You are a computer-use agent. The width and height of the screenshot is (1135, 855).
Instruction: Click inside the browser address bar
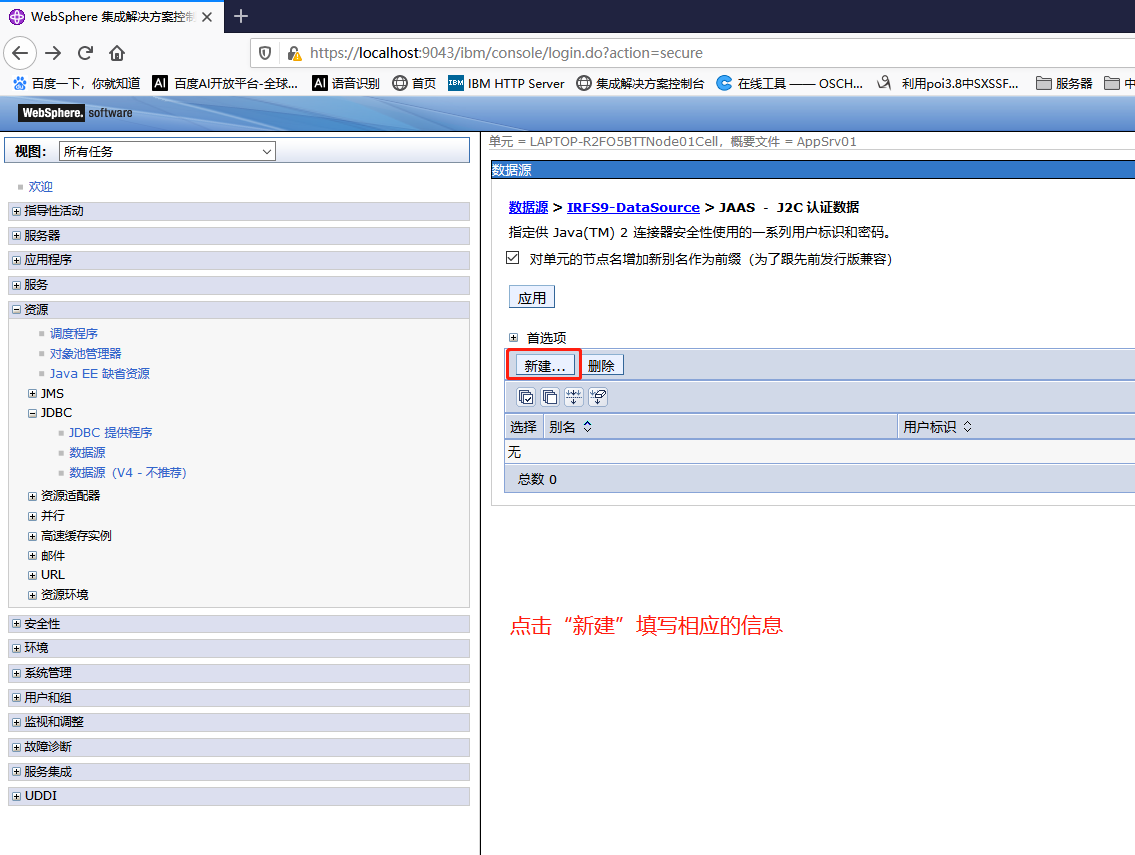pyautogui.click(x=500, y=53)
